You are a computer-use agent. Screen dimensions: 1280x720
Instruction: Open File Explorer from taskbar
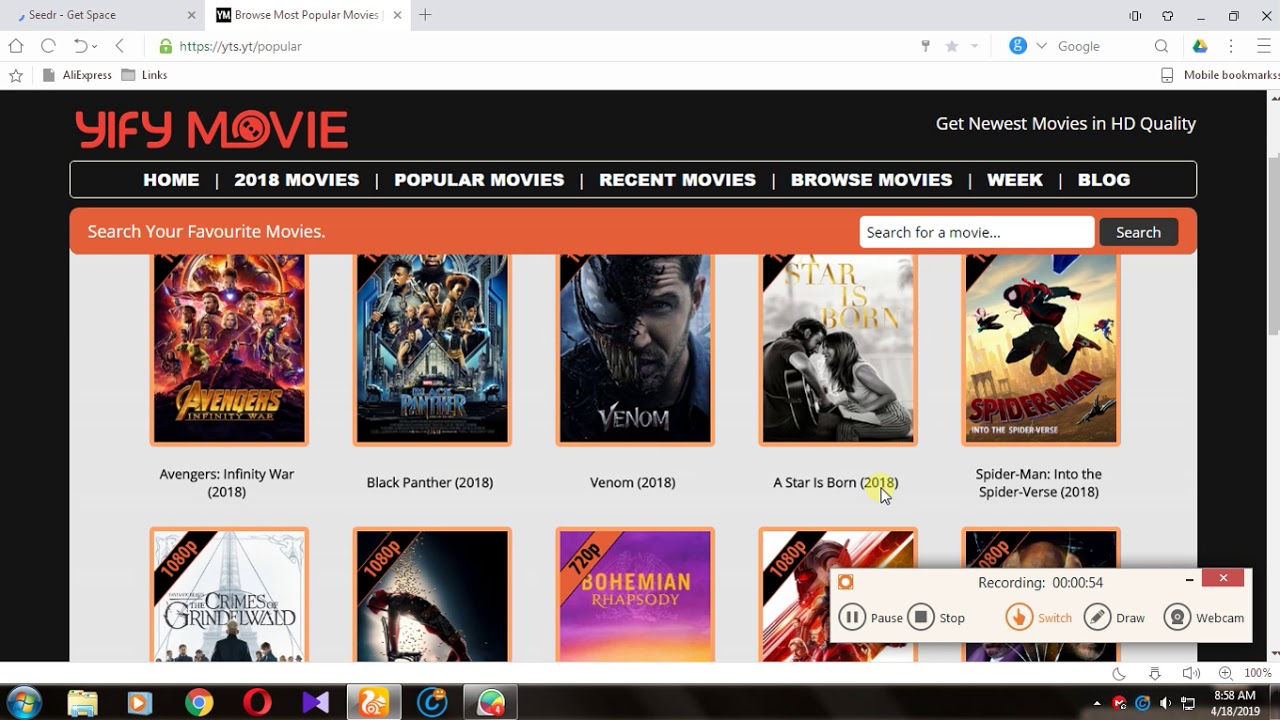pos(83,703)
